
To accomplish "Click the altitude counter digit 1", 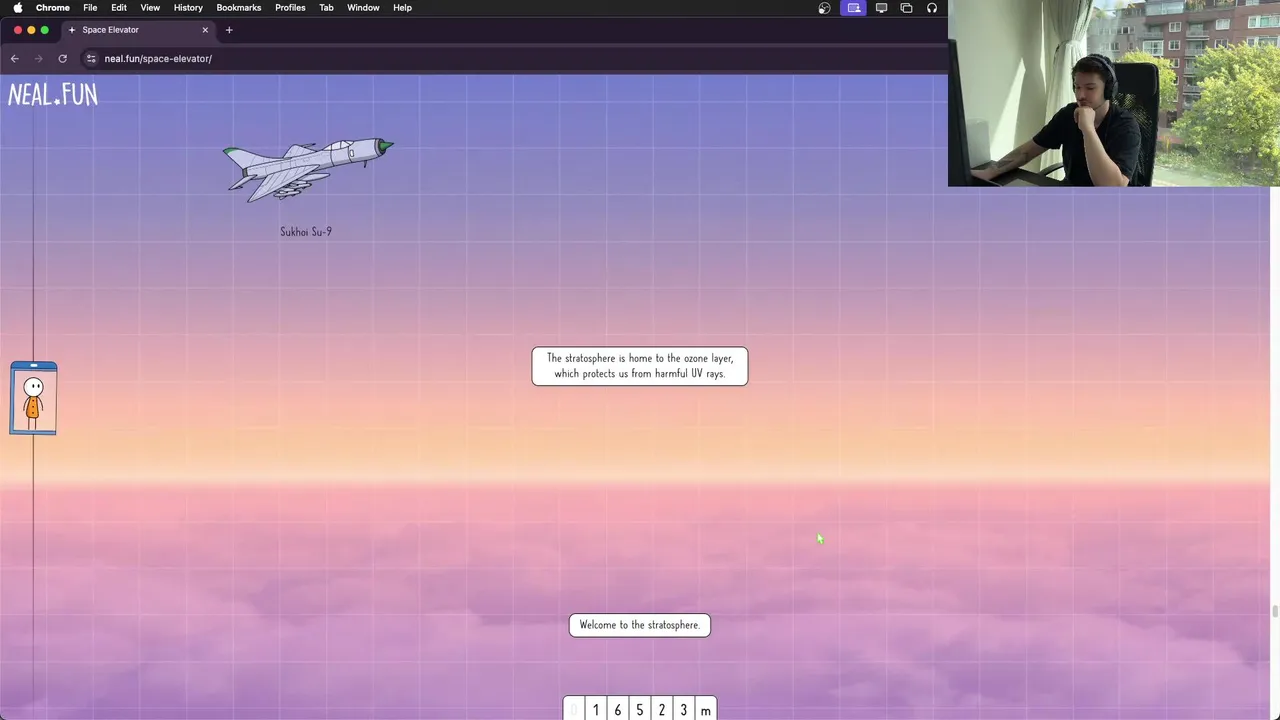I will (x=596, y=710).
